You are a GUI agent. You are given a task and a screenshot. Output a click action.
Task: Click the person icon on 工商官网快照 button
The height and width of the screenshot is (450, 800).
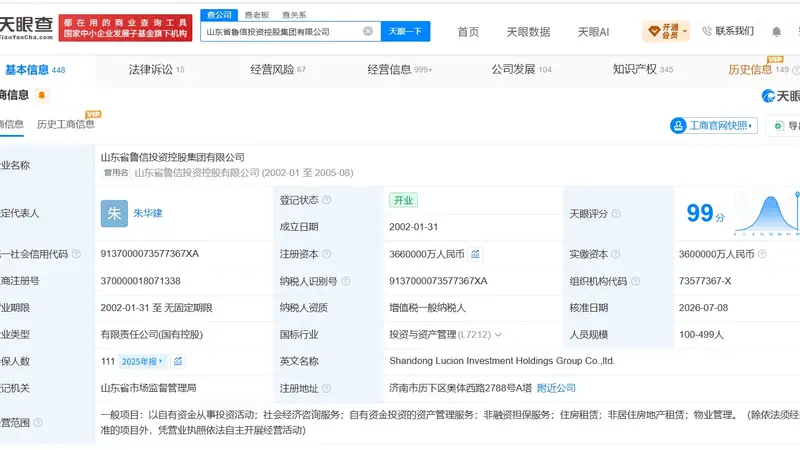click(679, 126)
